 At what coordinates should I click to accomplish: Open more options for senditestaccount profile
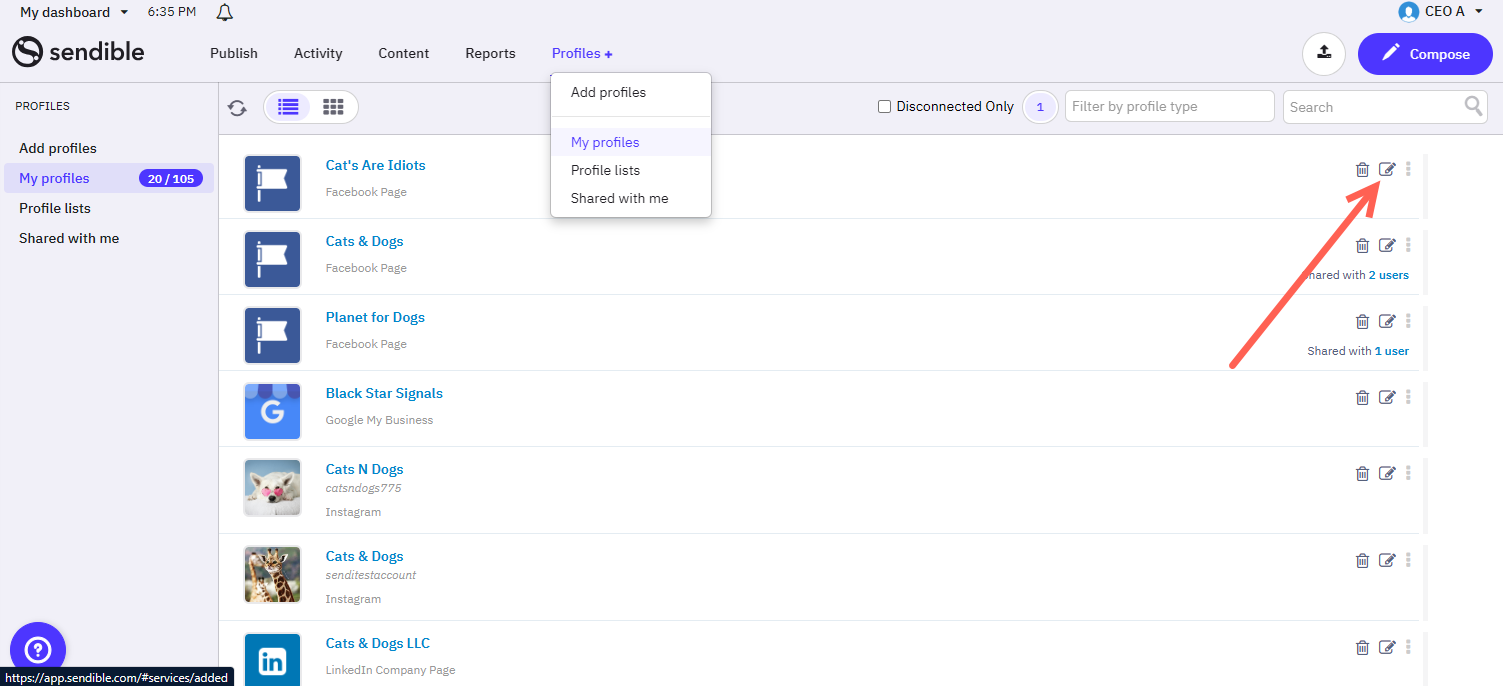pyautogui.click(x=1408, y=560)
